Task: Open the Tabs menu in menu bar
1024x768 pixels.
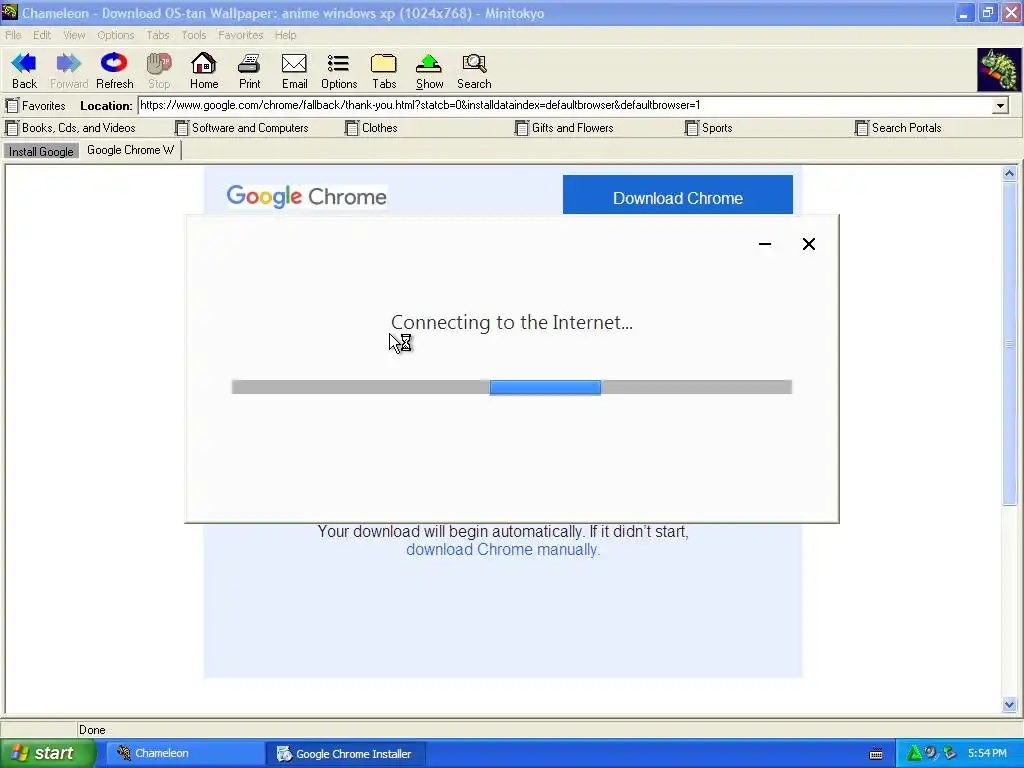Action: coord(157,35)
